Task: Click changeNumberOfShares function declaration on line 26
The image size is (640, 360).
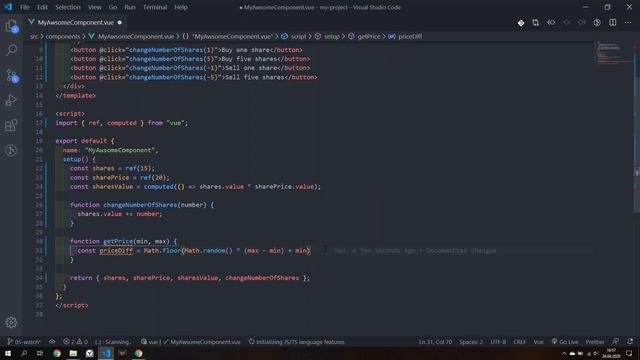Action: (x=140, y=205)
